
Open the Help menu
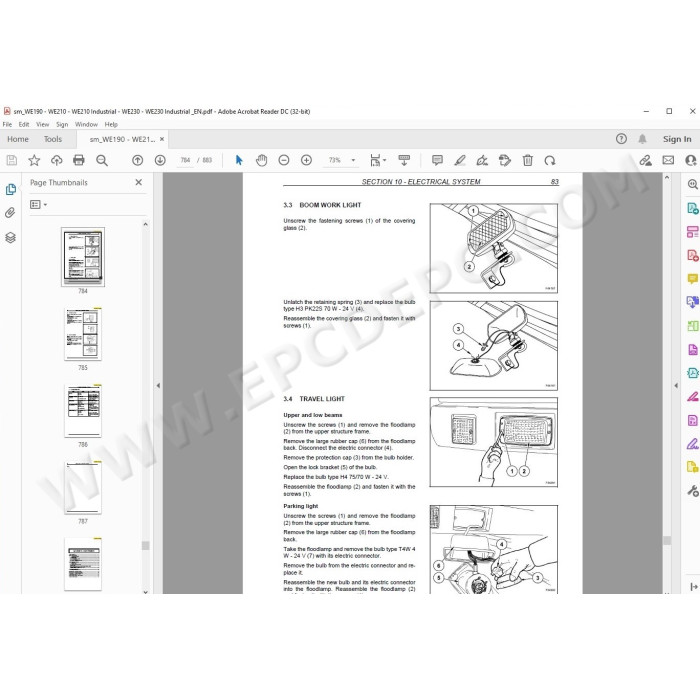point(111,125)
